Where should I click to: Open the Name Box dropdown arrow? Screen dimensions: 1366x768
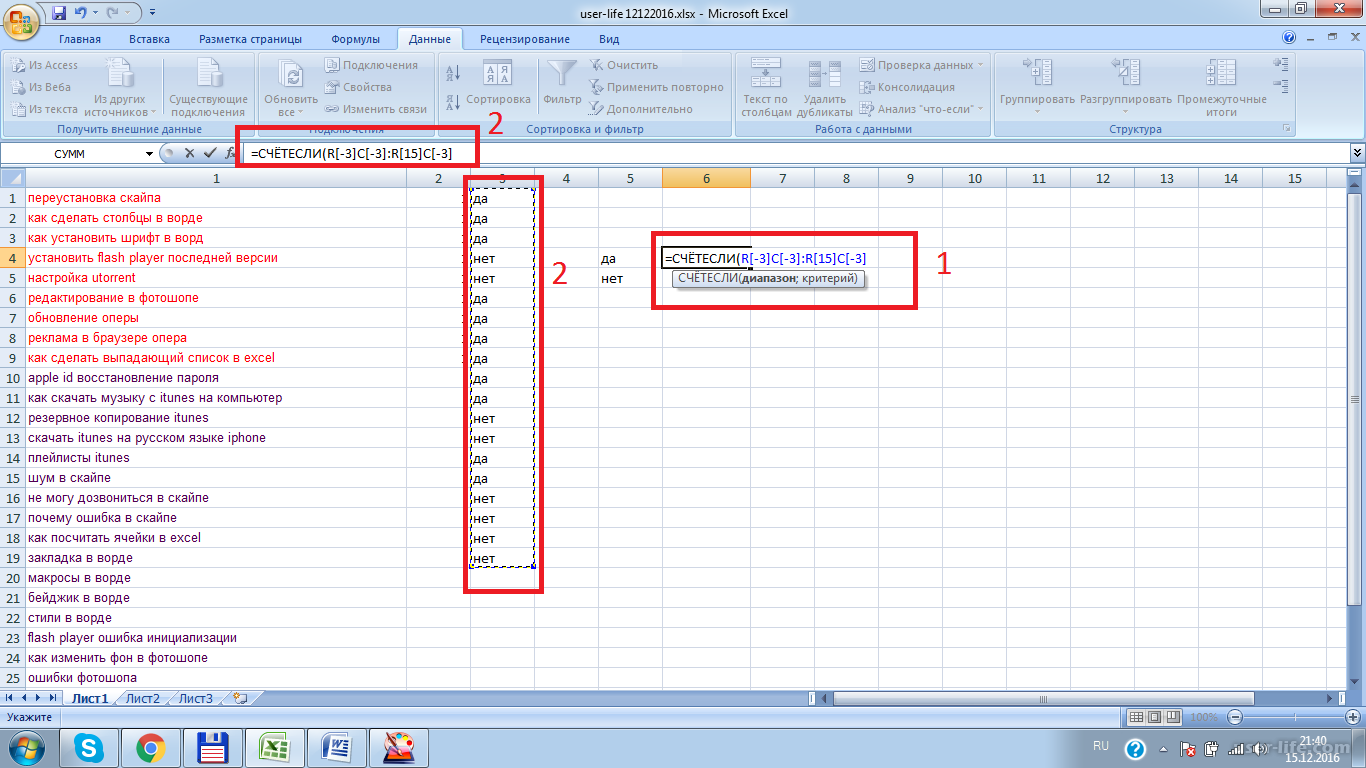click(150, 154)
